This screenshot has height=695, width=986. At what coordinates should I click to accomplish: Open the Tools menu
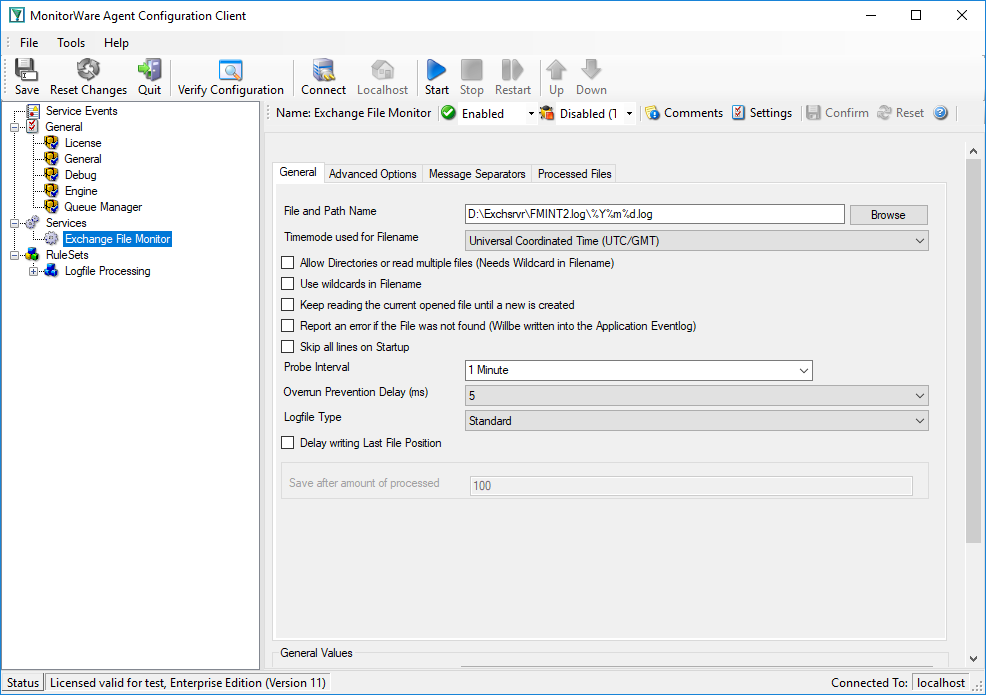pos(71,43)
